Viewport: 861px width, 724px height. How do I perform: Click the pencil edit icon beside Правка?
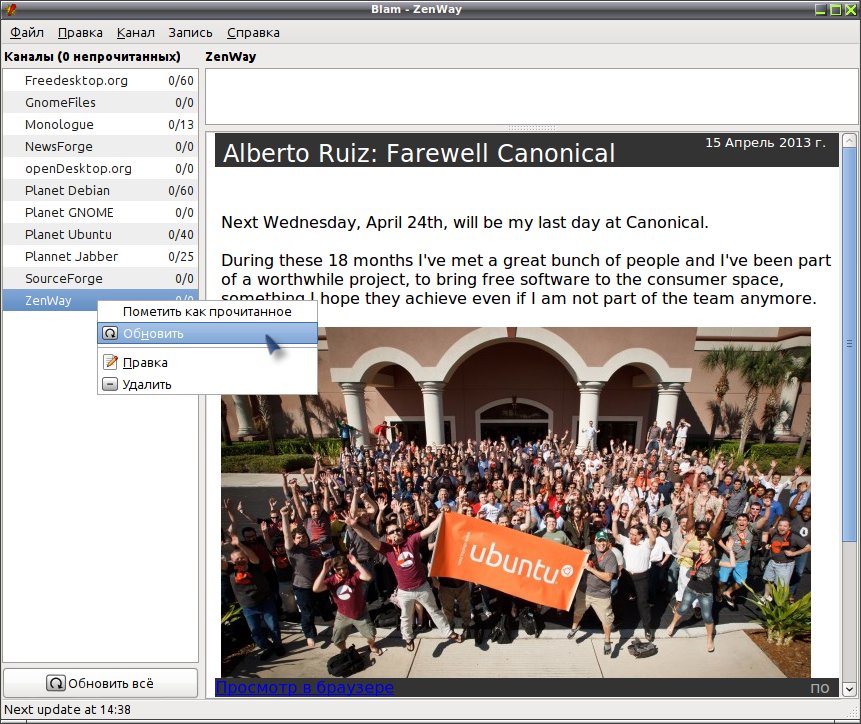(x=110, y=362)
